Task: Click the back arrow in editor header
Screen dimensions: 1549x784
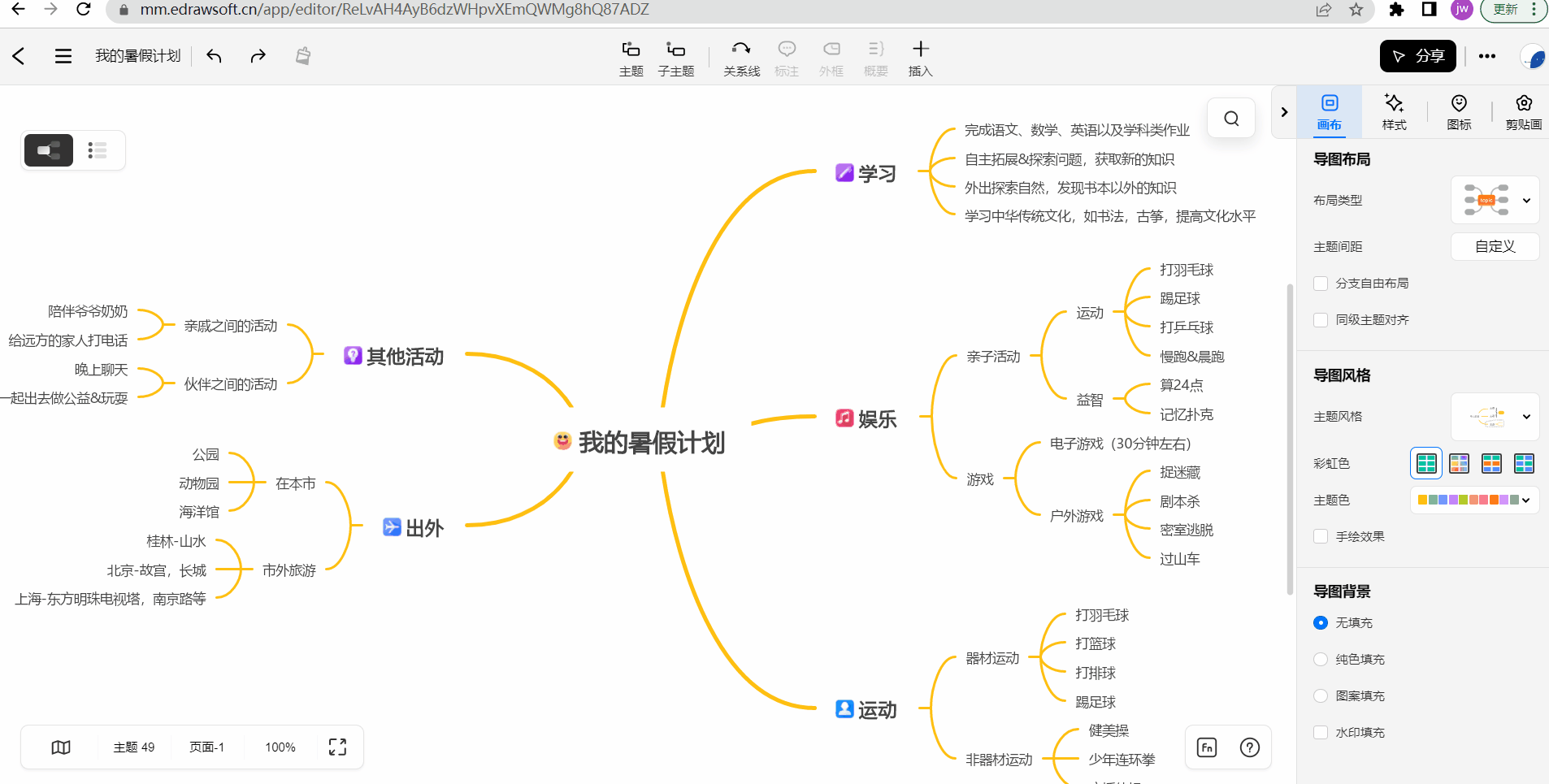Action: click(x=19, y=56)
